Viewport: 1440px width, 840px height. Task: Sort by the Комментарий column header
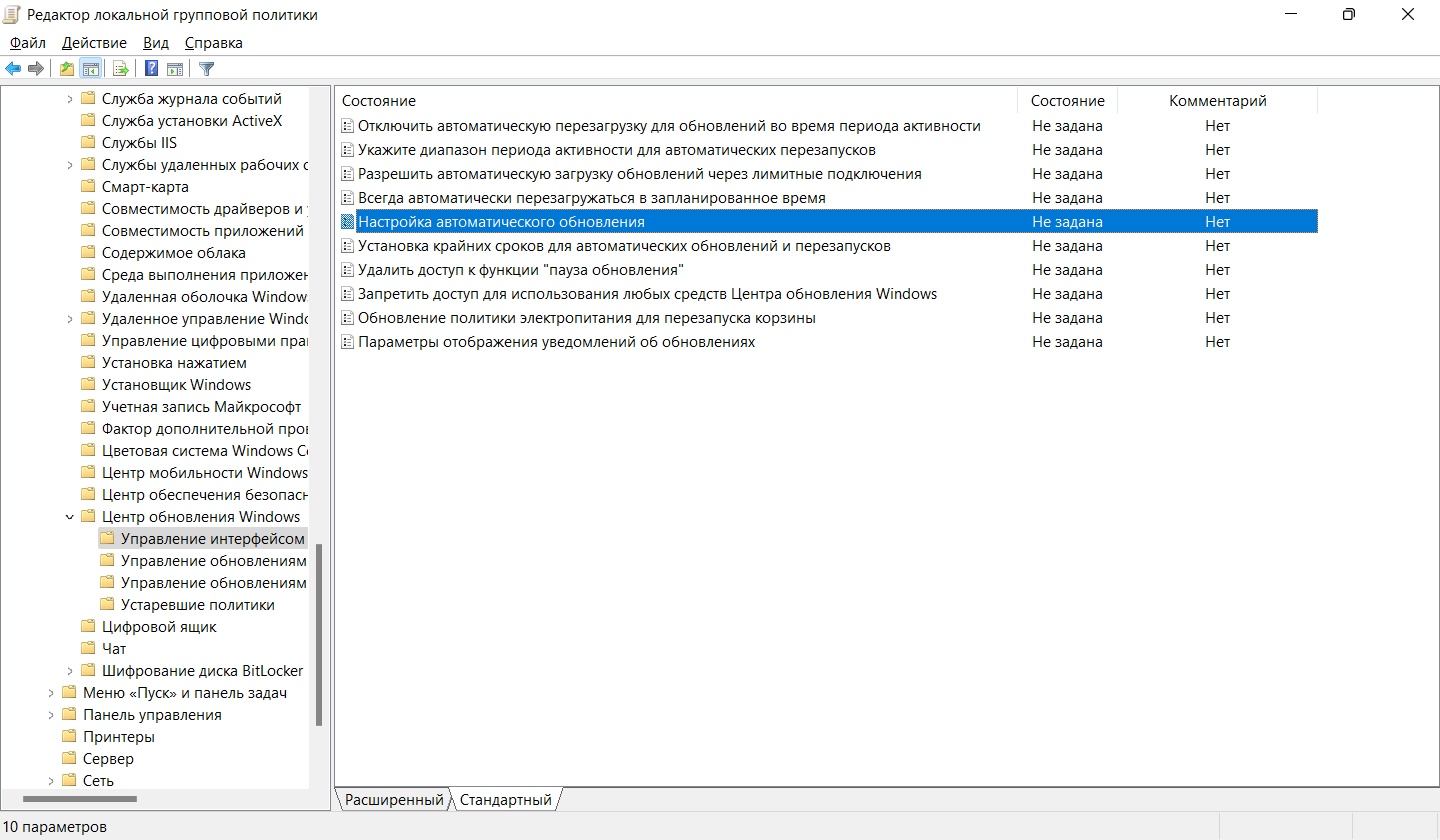click(x=1217, y=101)
